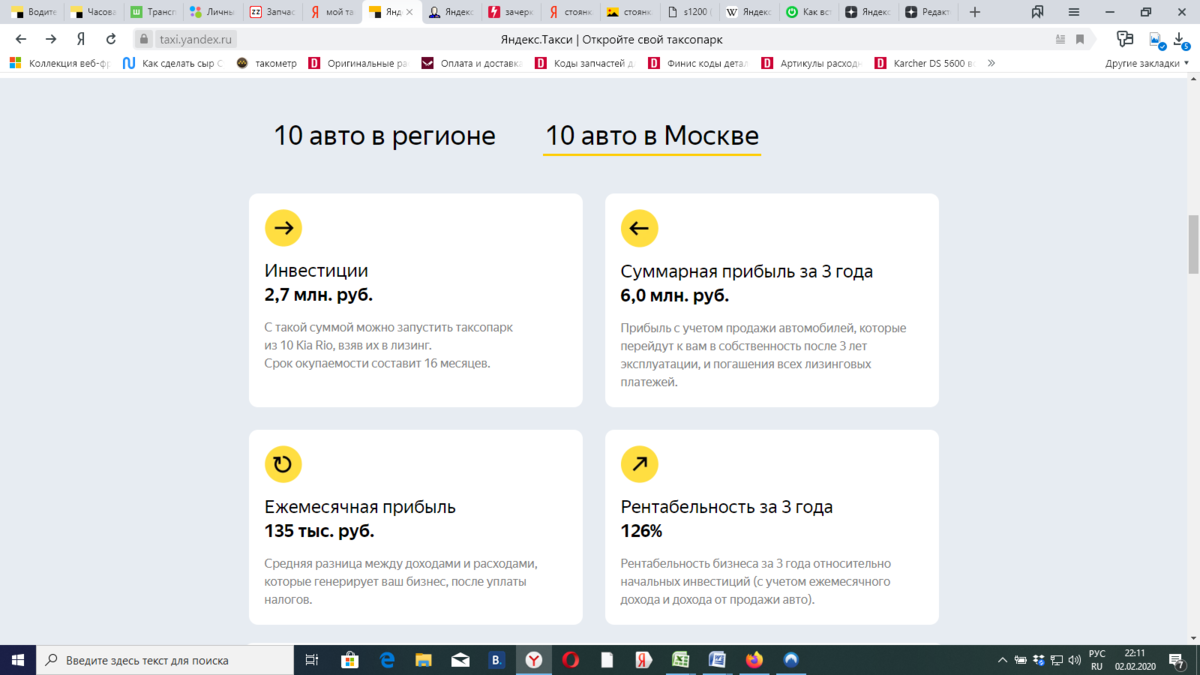The height and width of the screenshot is (675, 1200).
Task: Switch to the 'Часова' browser tab
Action: tap(94, 12)
